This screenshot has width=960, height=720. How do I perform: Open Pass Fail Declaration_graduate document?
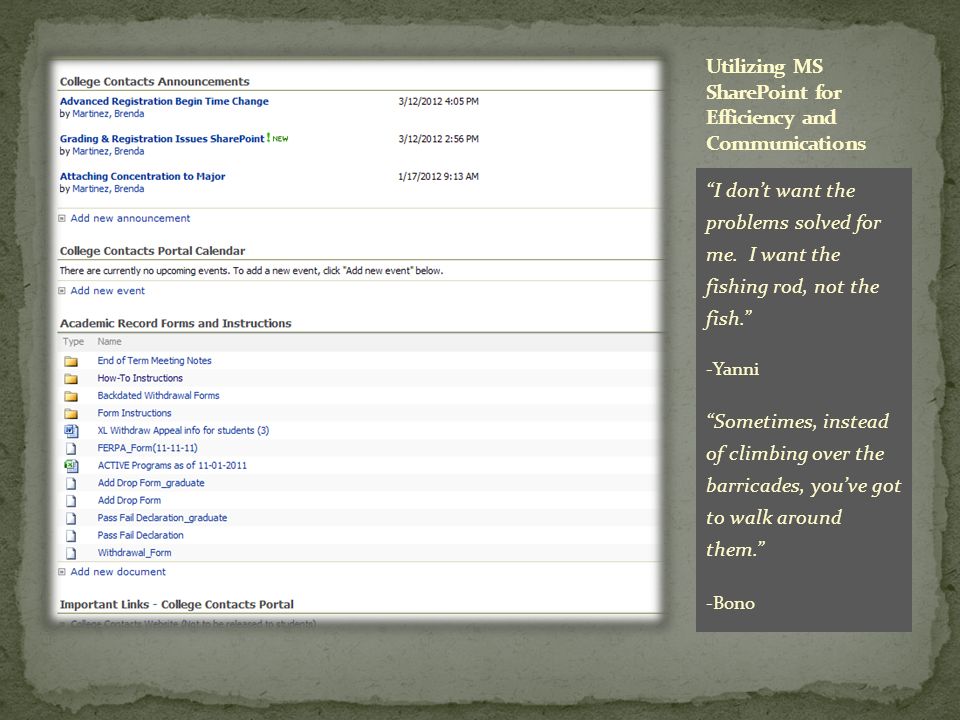[162, 518]
